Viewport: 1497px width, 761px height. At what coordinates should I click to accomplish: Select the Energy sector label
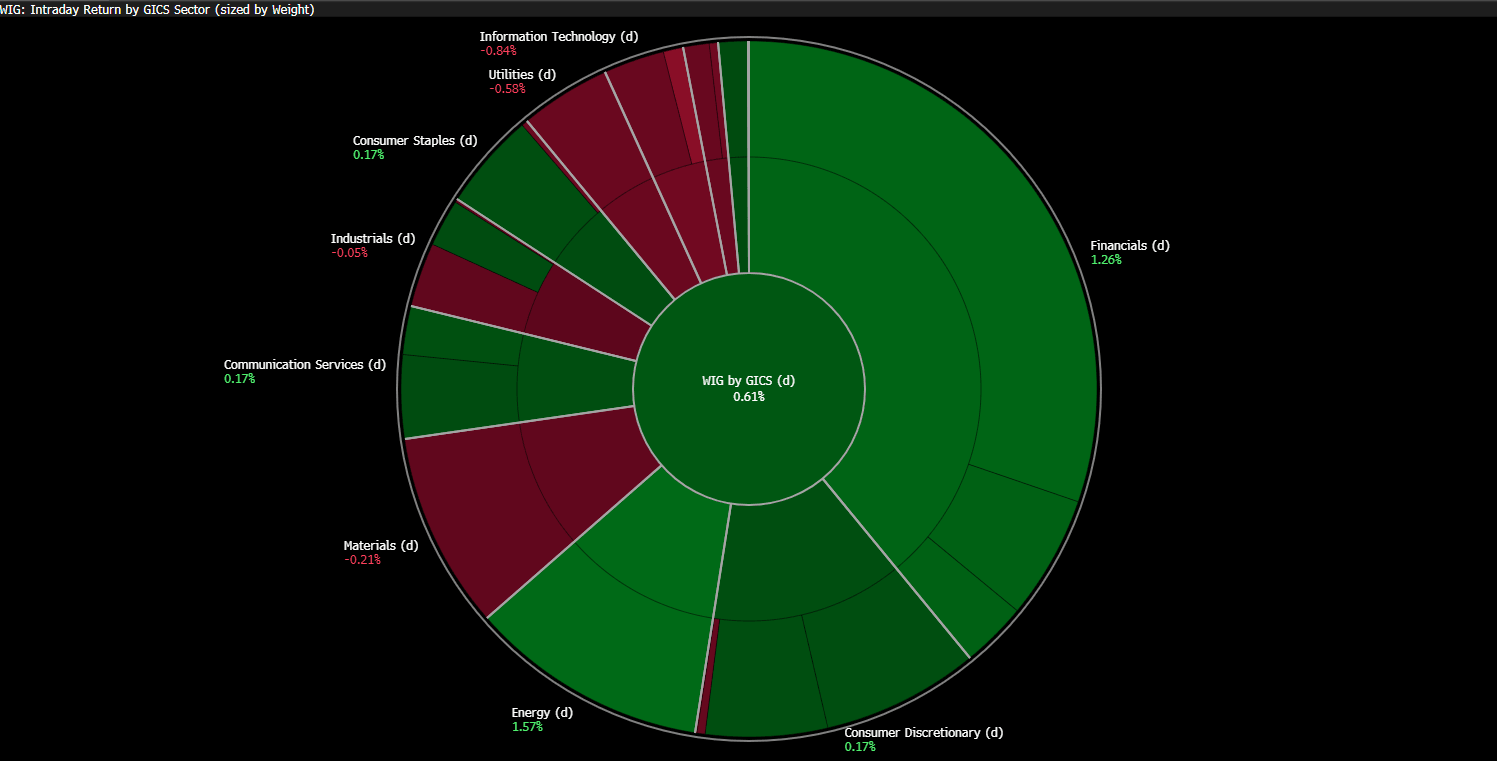coord(542,713)
